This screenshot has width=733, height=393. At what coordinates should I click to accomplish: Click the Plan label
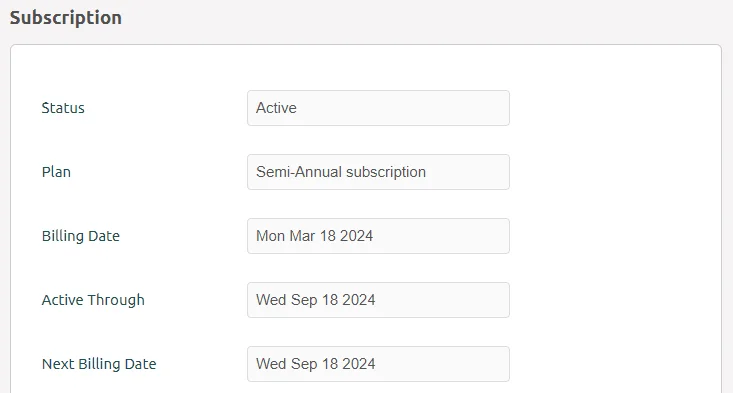tap(56, 172)
